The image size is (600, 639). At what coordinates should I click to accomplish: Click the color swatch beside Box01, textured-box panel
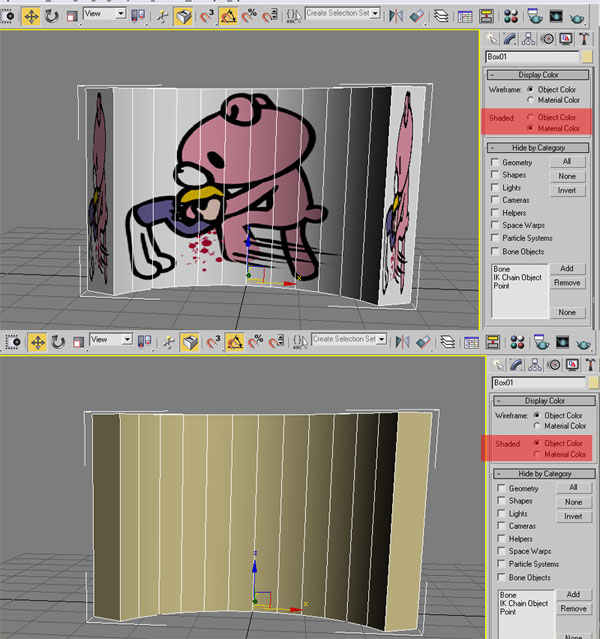pos(587,57)
